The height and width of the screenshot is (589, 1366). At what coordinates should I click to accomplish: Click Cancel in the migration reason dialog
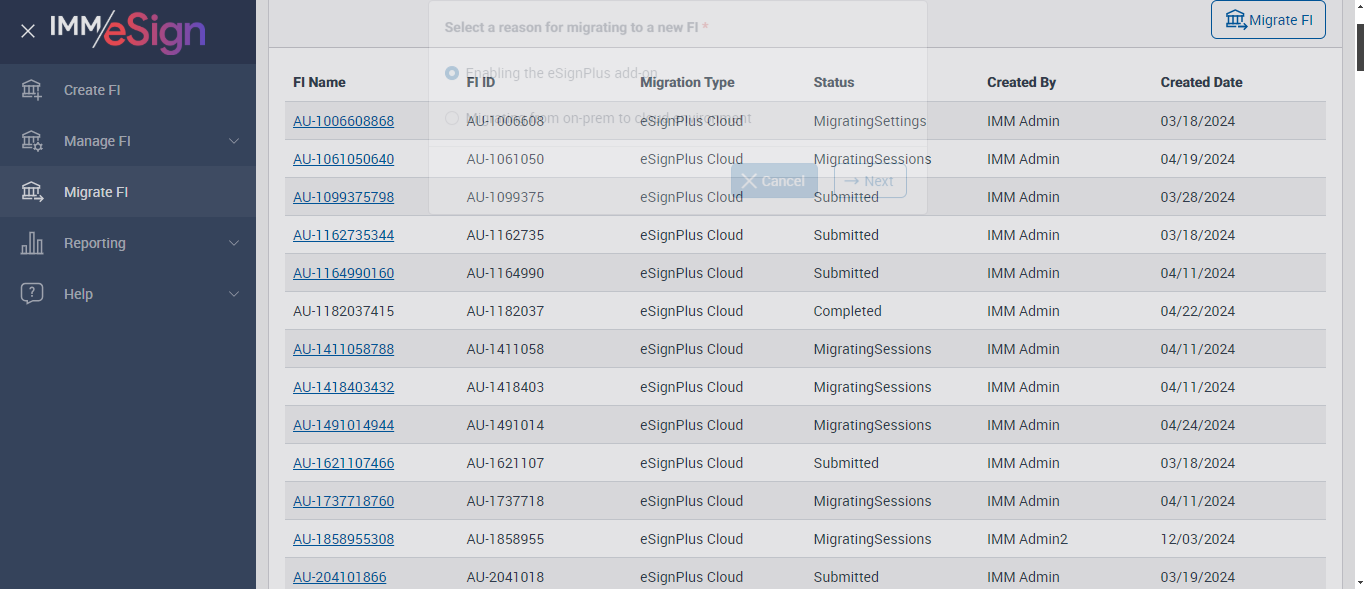[x=774, y=181]
